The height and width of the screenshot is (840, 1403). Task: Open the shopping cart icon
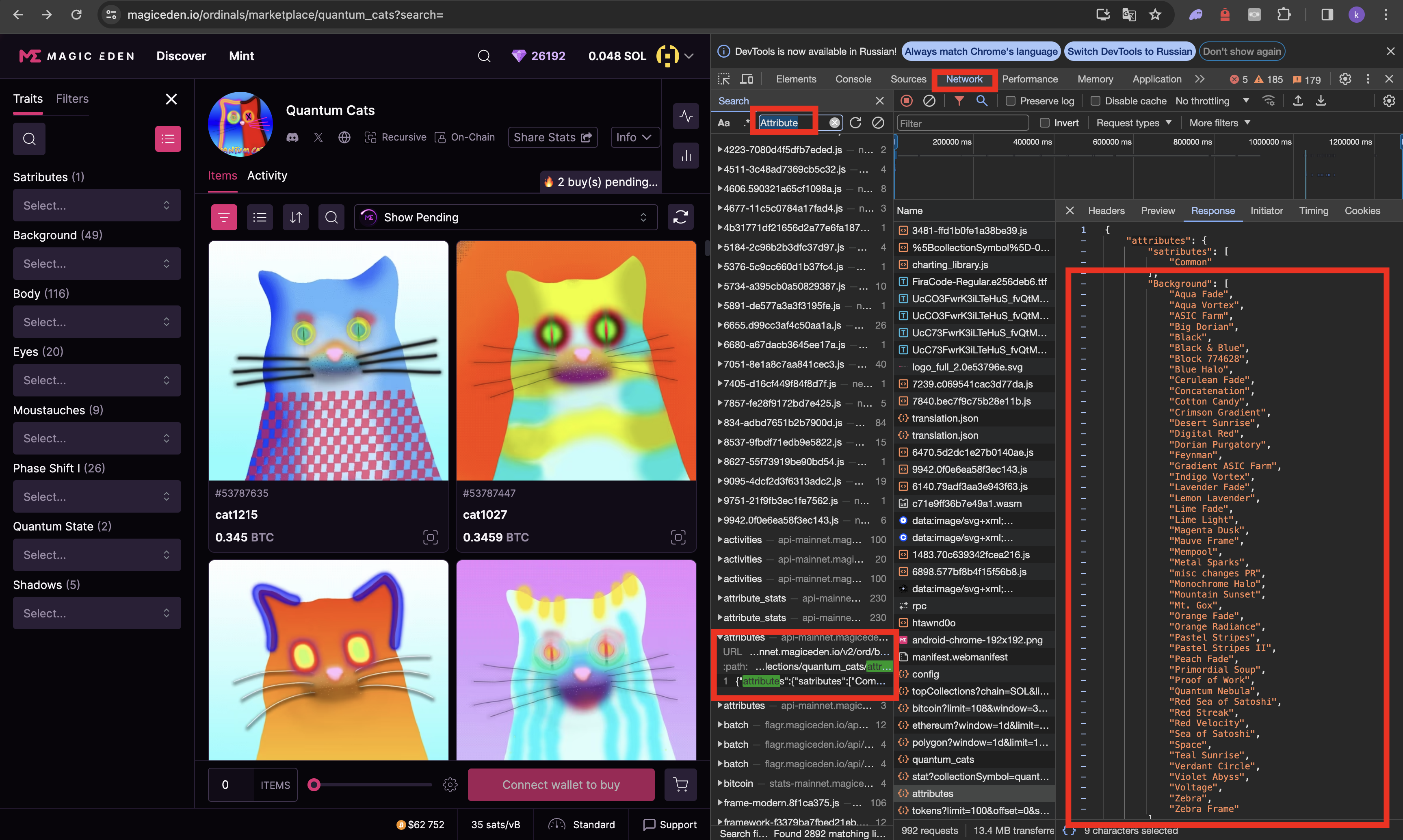[680, 784]
